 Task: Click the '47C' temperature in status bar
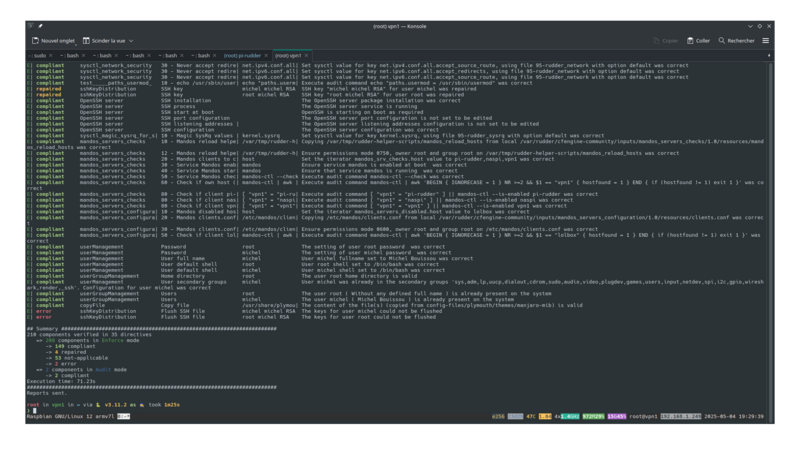point(531,417)
